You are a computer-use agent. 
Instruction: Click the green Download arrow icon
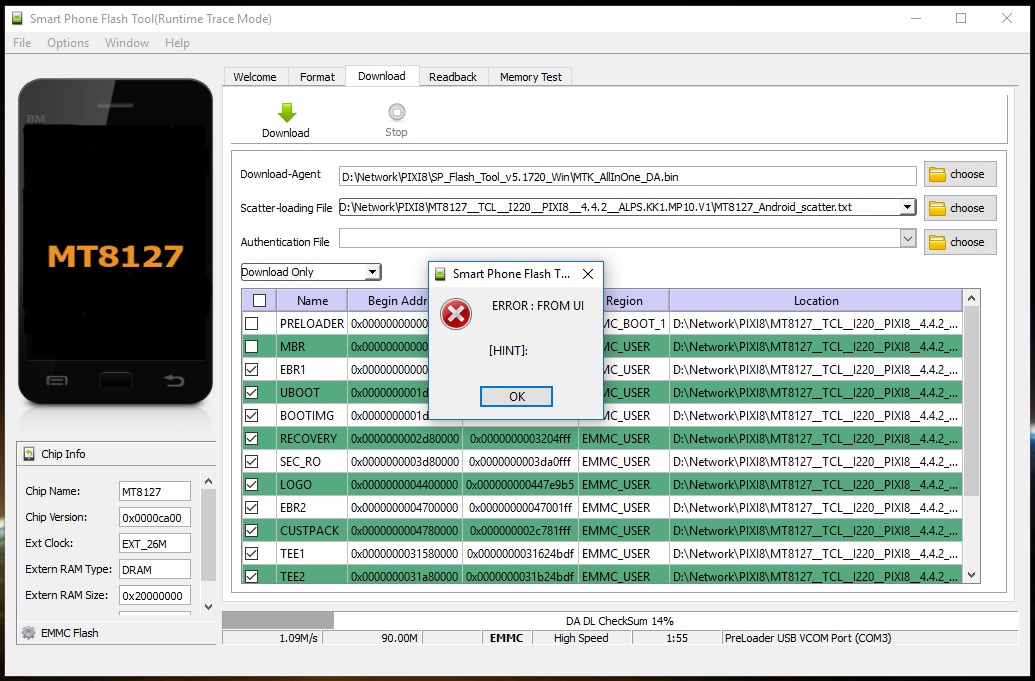286,112
